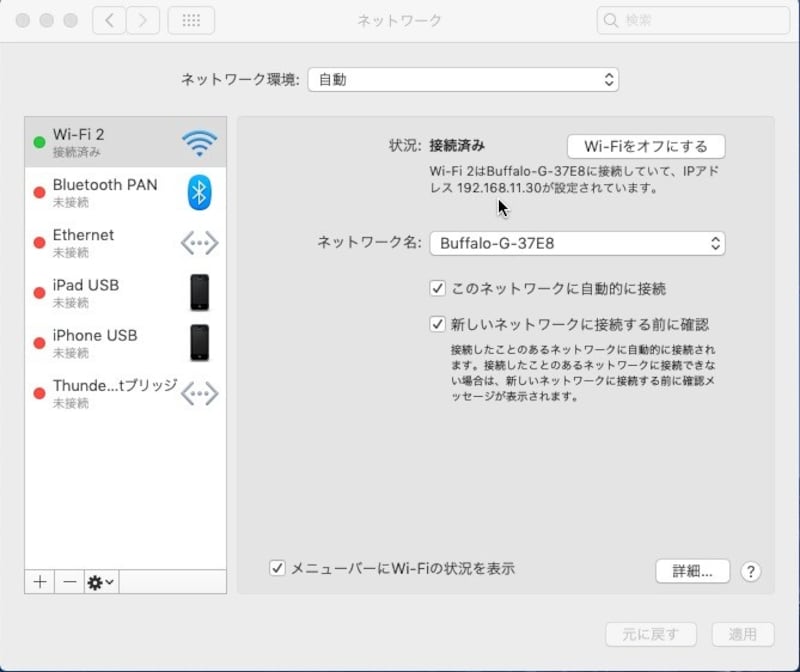
Task: Click the back navigation arrow
Action: point(109,19)
